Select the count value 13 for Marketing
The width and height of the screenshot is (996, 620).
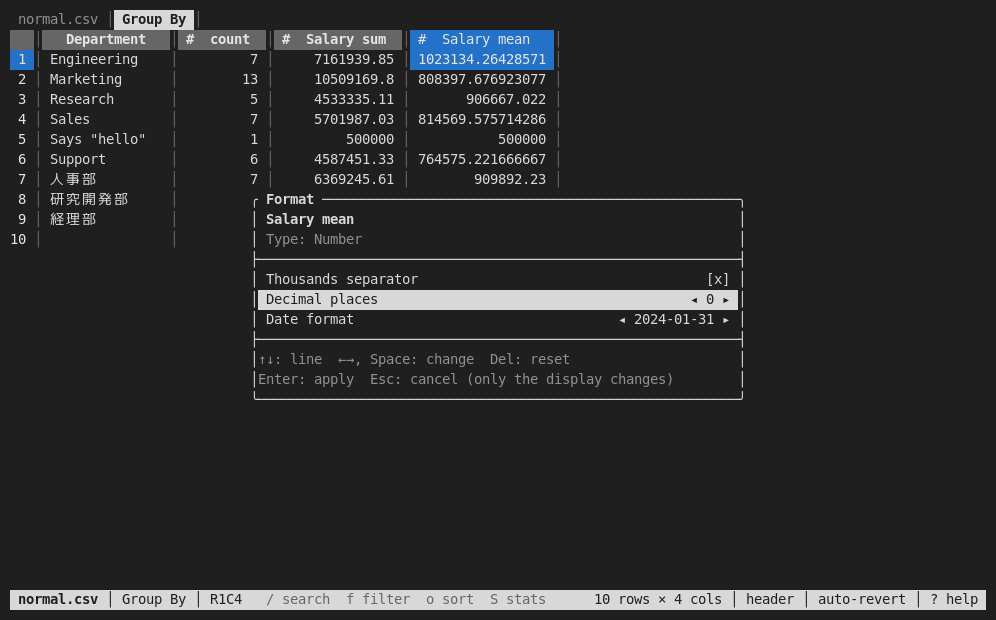click(x=250, y=79)
